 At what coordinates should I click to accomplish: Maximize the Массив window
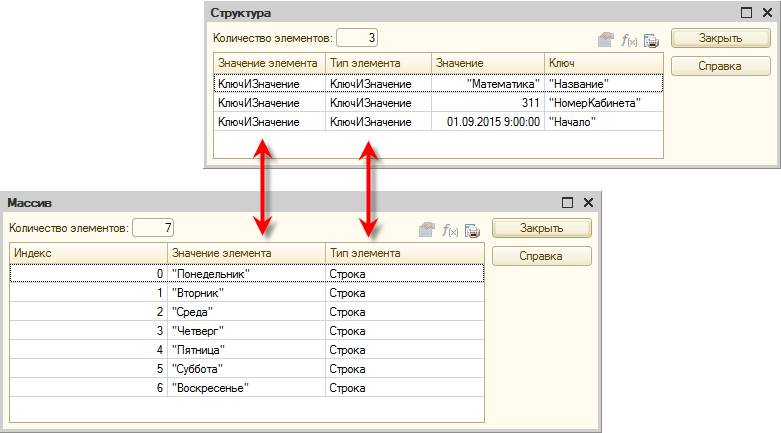[567, 202]
